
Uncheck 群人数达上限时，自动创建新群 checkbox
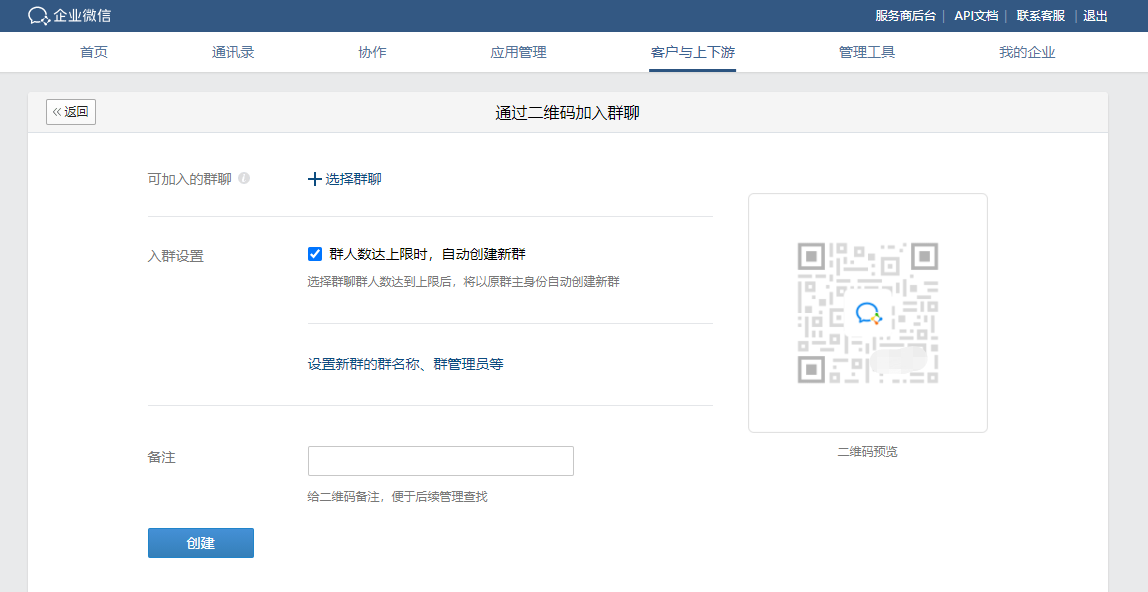coord(315,254)
